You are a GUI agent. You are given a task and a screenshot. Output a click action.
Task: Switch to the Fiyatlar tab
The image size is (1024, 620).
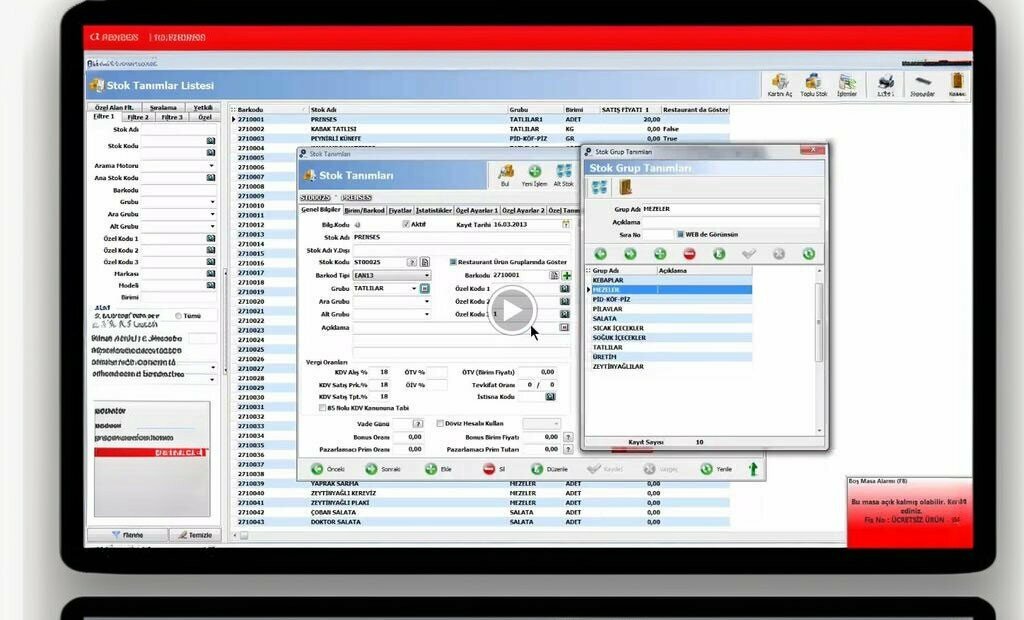(x=400, y=210)
